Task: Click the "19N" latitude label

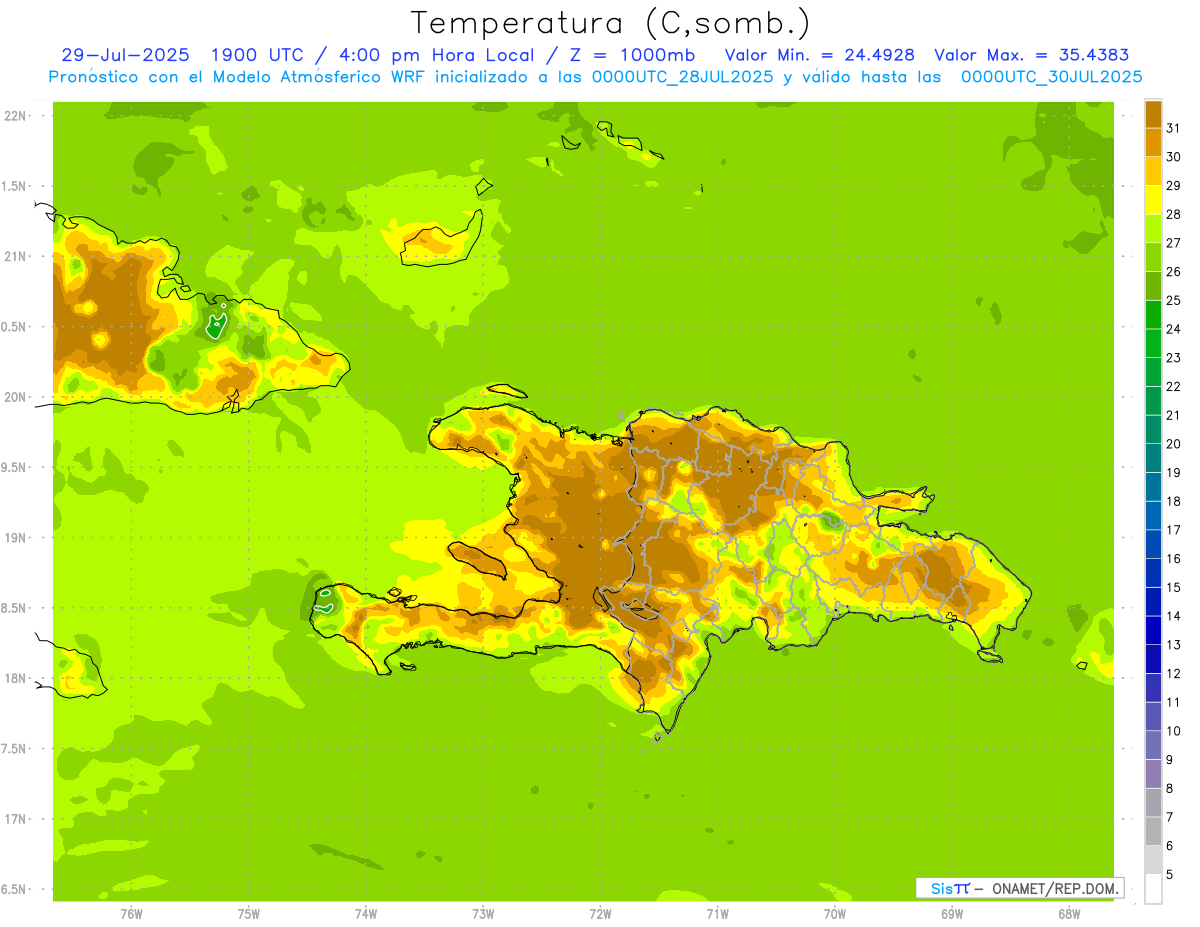Action: tap(16, 537)
